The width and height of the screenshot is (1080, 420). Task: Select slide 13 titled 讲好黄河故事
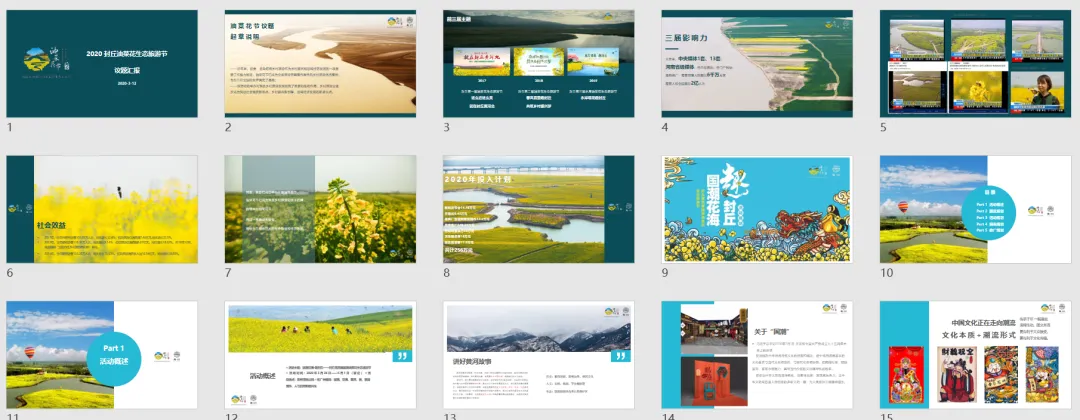[x=539, y=355]
